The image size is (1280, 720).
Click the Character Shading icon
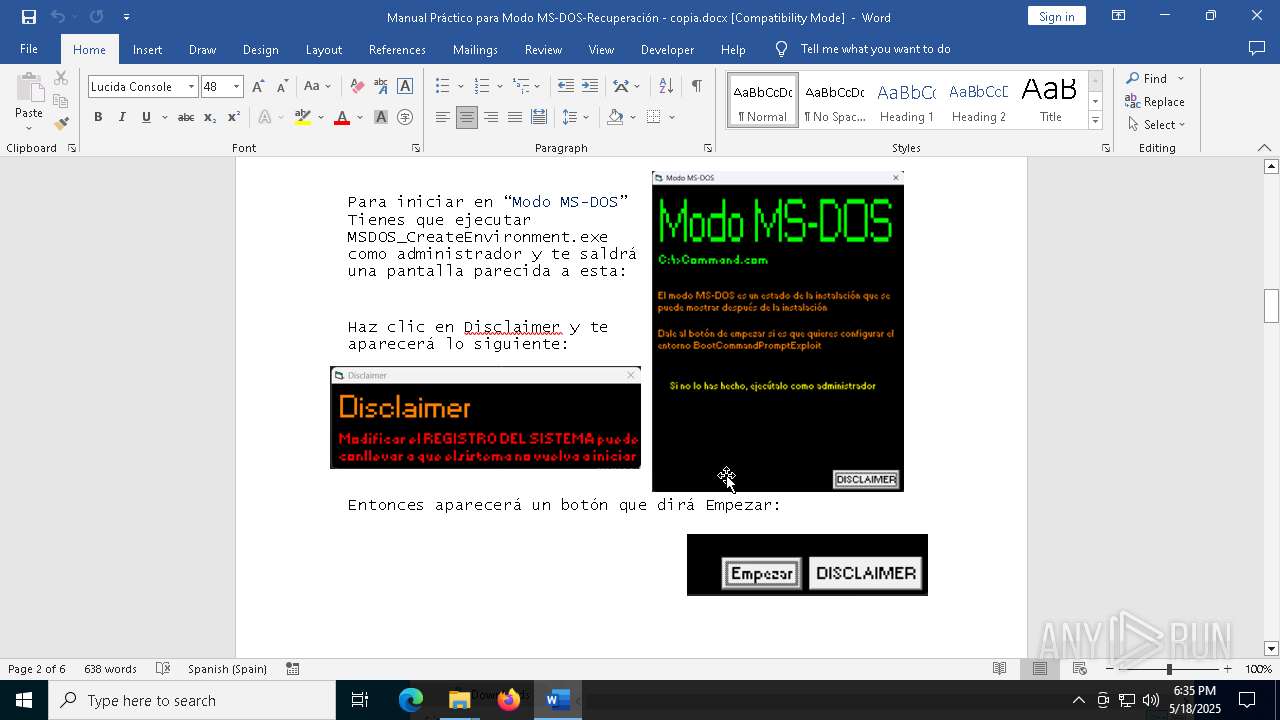(381, 117)
